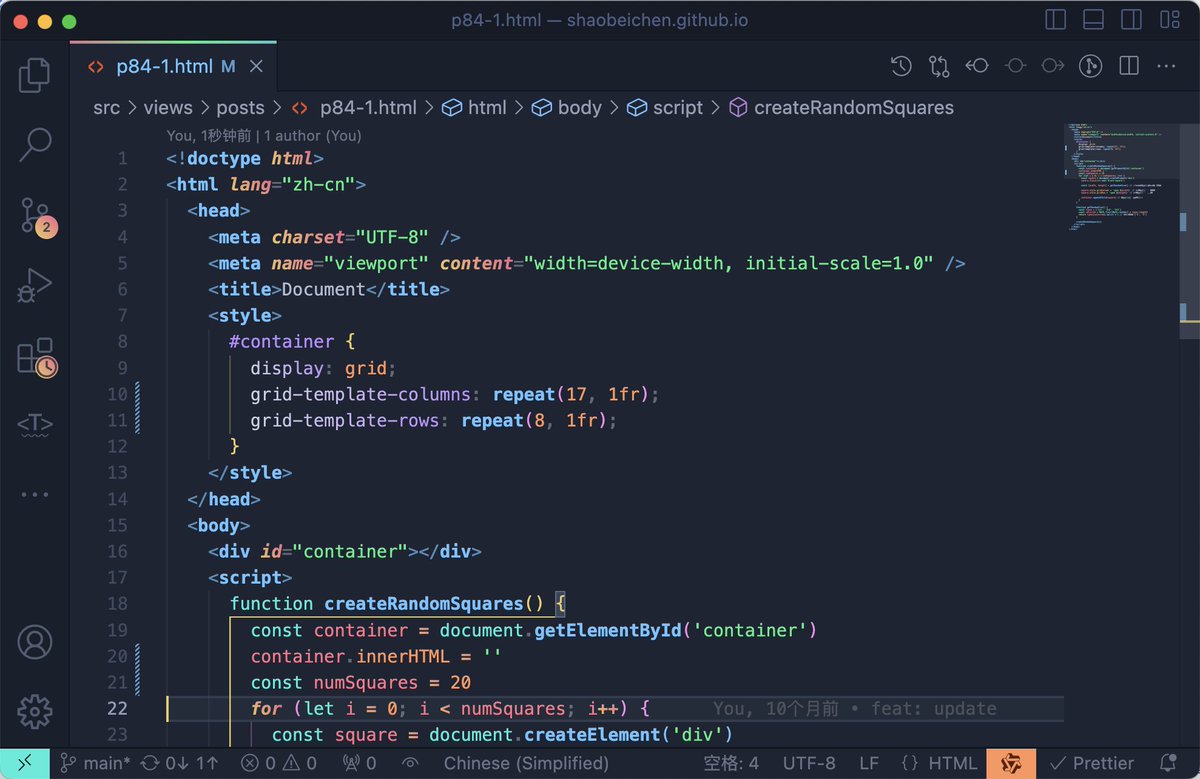
Task: Click the '#container' selector on line 8
Action: [282, 341]
